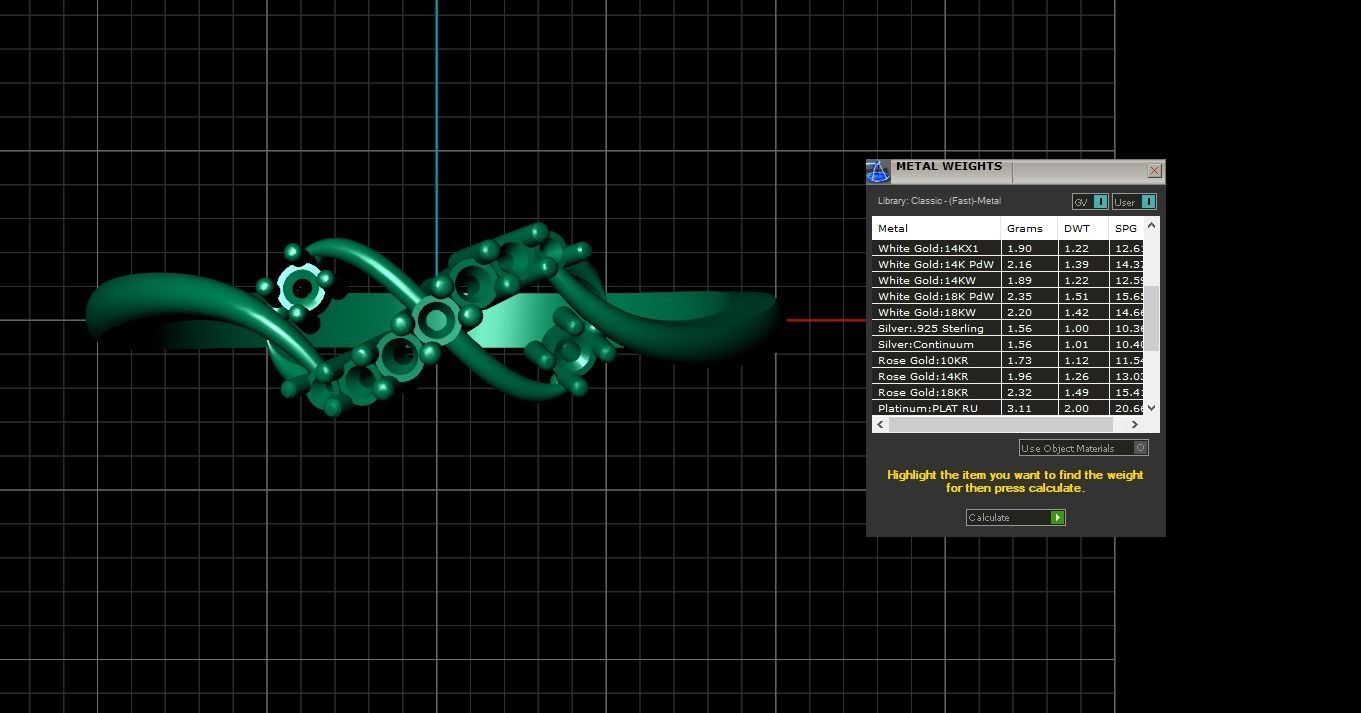This screenshot has height=713, width=1361.
Task: Click the horizontal scroll right arrow
Action: click(x=1135, y=424)
